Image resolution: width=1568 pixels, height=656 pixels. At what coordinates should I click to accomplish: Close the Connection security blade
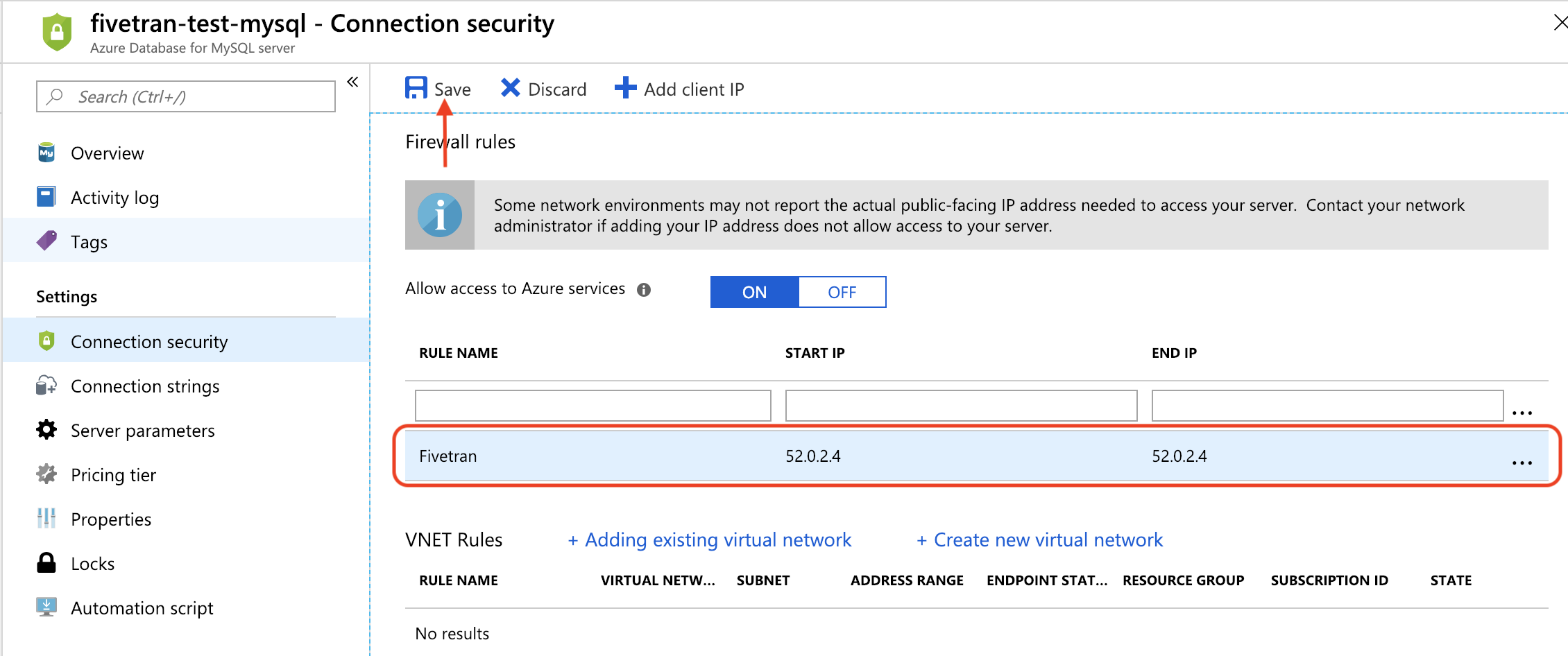(1560, 23)
